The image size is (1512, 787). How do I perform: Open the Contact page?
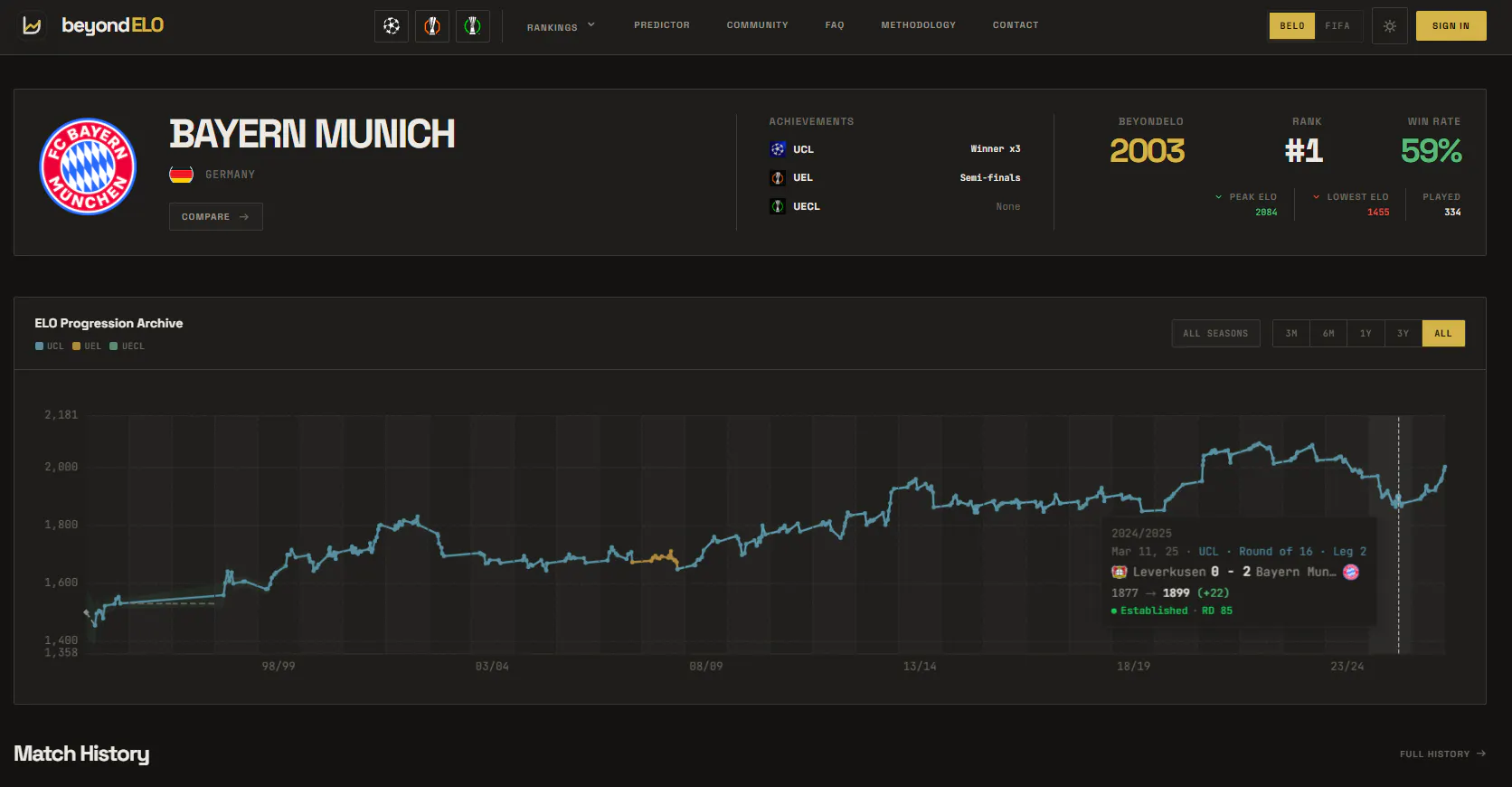[1016, 25]
